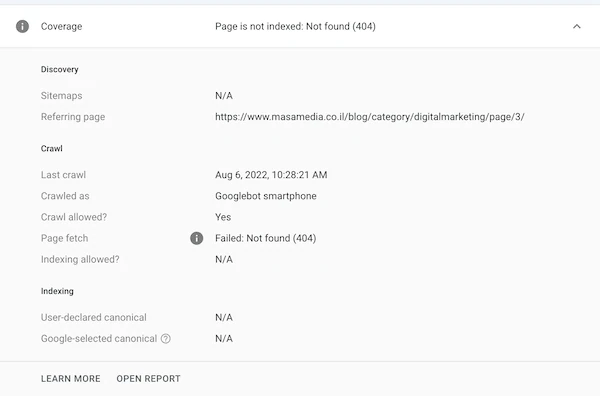Click the 'Googlebot smartphone' value
Image resolution: width=600 pixels, height=396 pixels.
[x=266, y=196]
